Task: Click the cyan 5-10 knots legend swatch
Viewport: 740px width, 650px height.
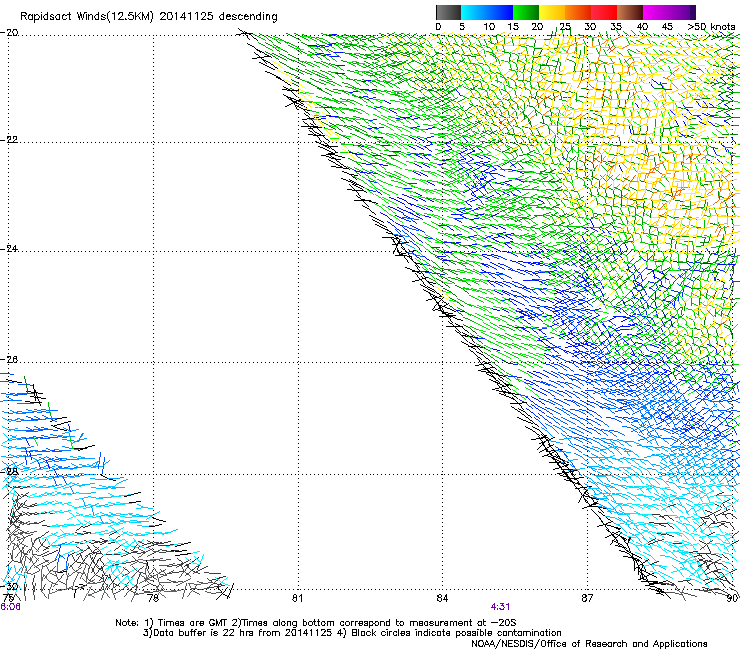Action: [x=474, y=12]
